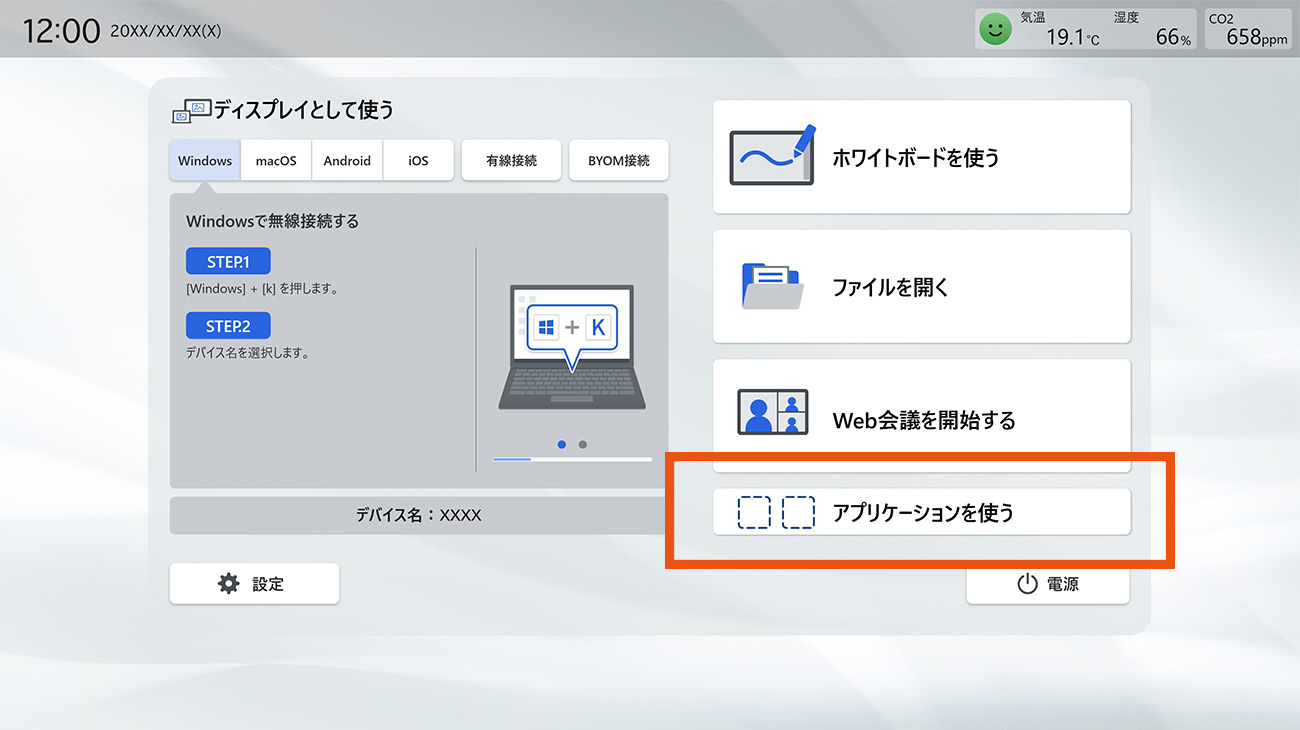Click the CO2 658ppm readout
Viewport: 1300px width, 730px height.
click(x=1247, y=30)
